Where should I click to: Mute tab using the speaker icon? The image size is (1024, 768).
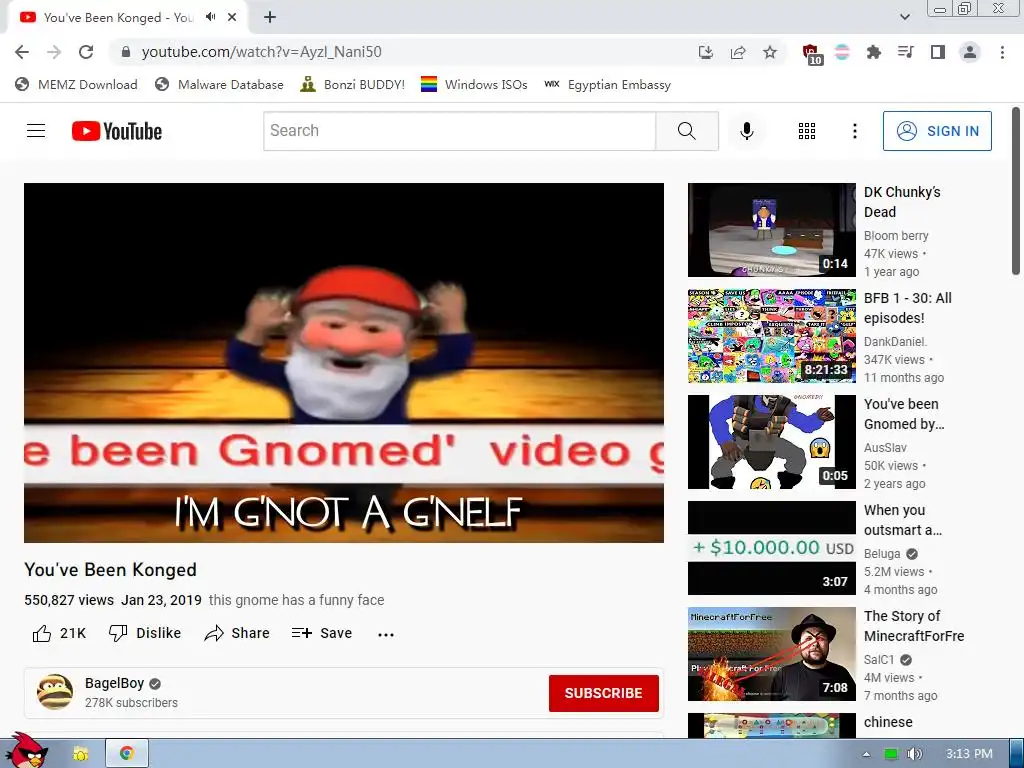(x=210, y=17)
